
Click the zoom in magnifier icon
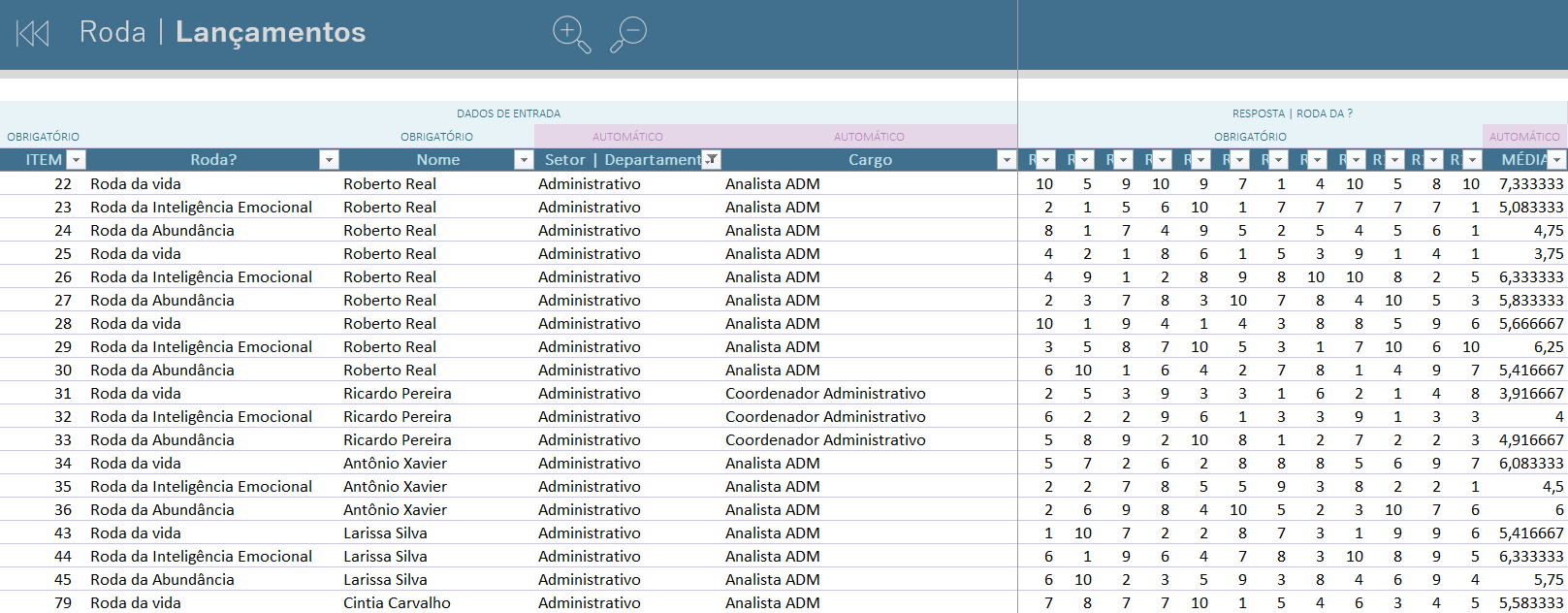pyautogui.click(x=570, y=34)
